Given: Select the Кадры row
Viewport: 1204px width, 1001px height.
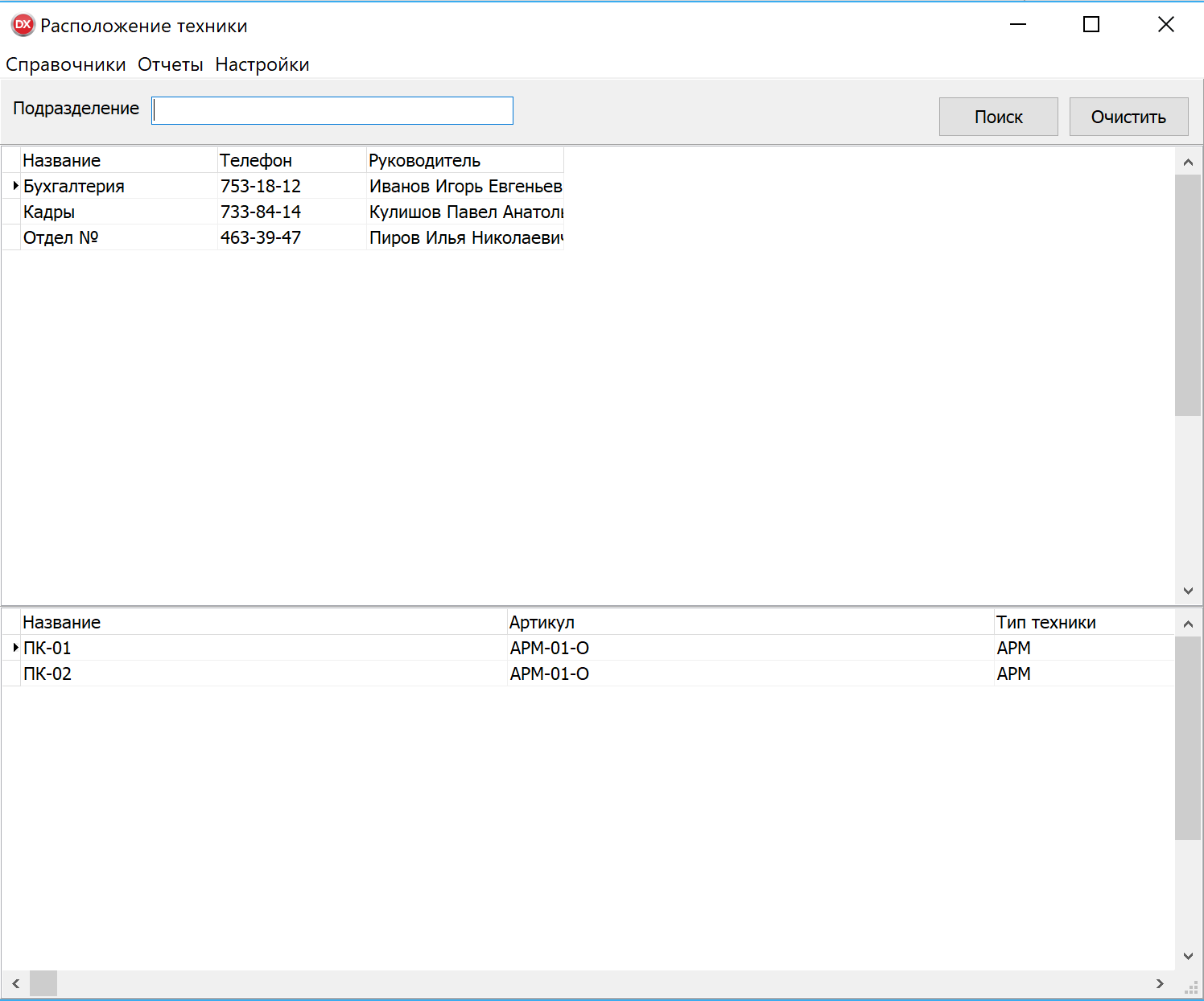Looking at the screenshot, I should point(283,212).
